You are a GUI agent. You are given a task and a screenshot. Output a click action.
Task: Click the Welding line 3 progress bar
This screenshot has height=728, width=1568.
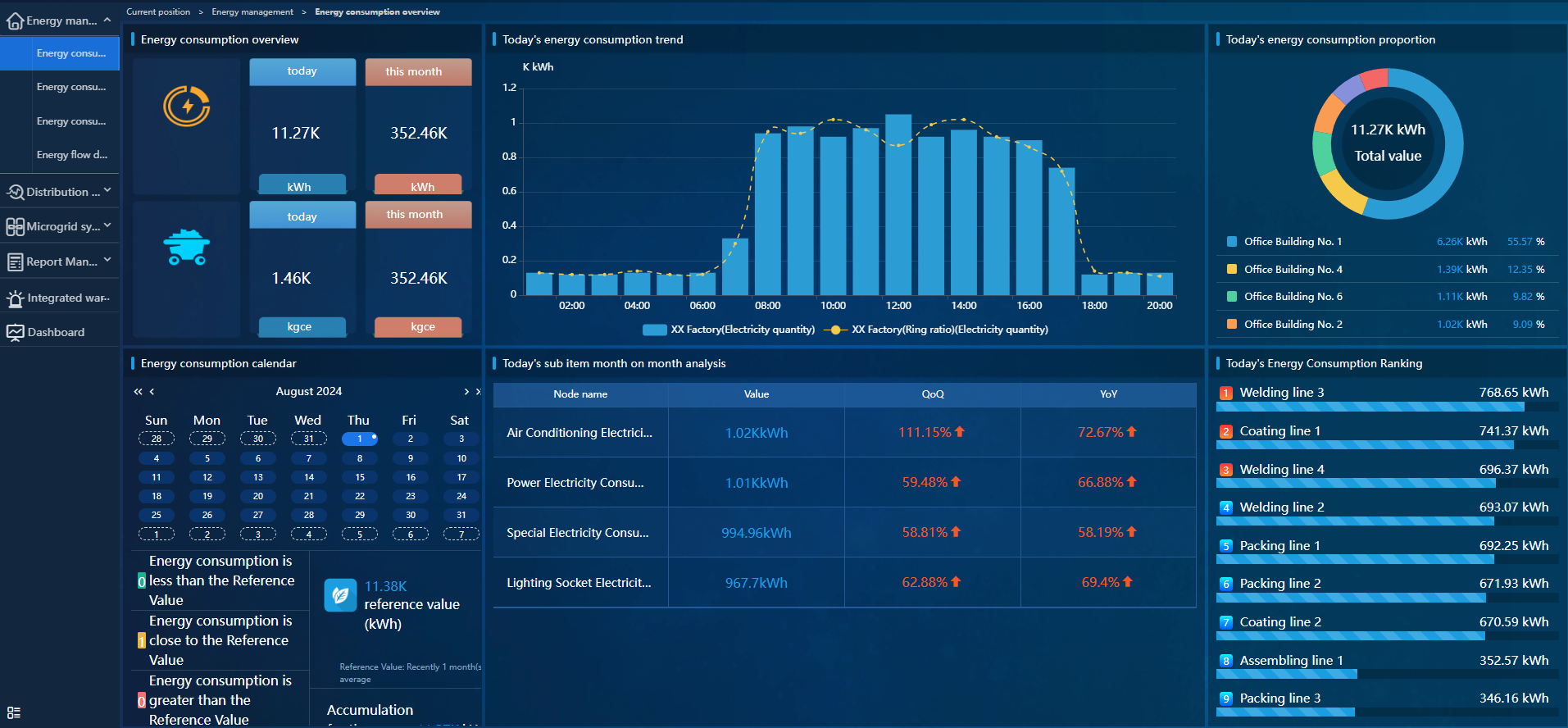click(x=1370, y=407)
